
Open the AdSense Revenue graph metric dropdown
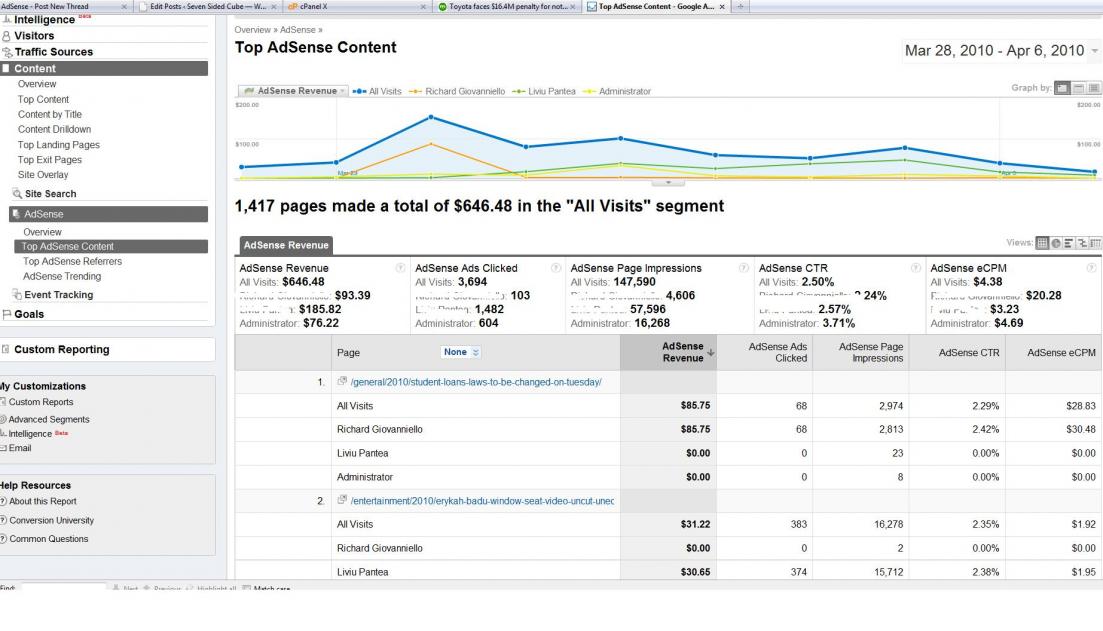[293, 91]
